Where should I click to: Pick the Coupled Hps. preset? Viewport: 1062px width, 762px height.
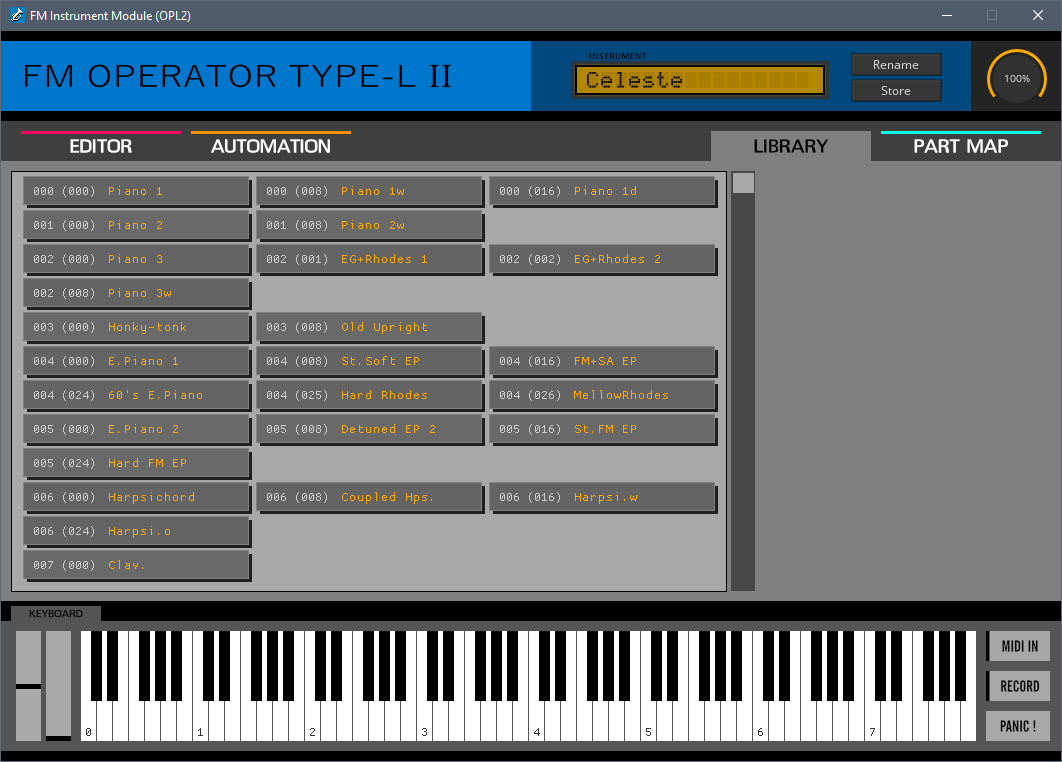[370, 497]
